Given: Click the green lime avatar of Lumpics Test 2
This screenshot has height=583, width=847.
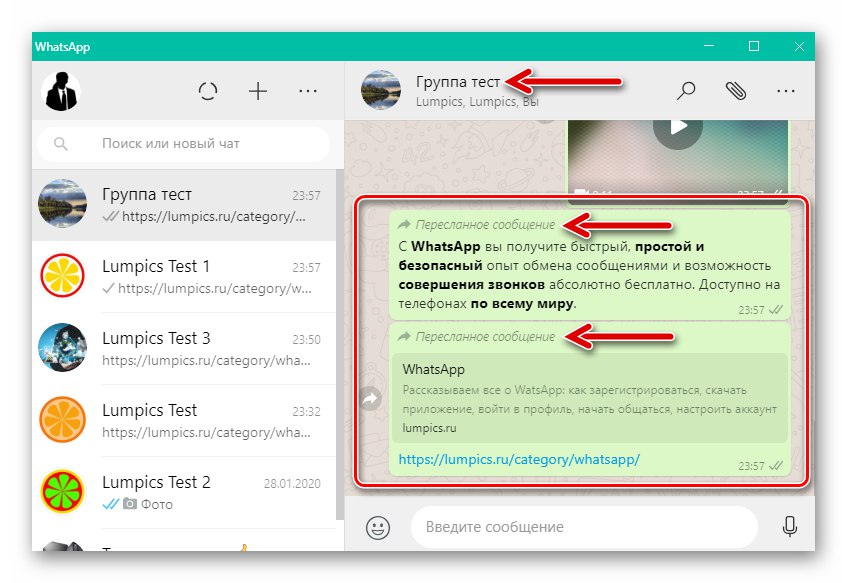Looking at the screenshot, I should 63,492.
